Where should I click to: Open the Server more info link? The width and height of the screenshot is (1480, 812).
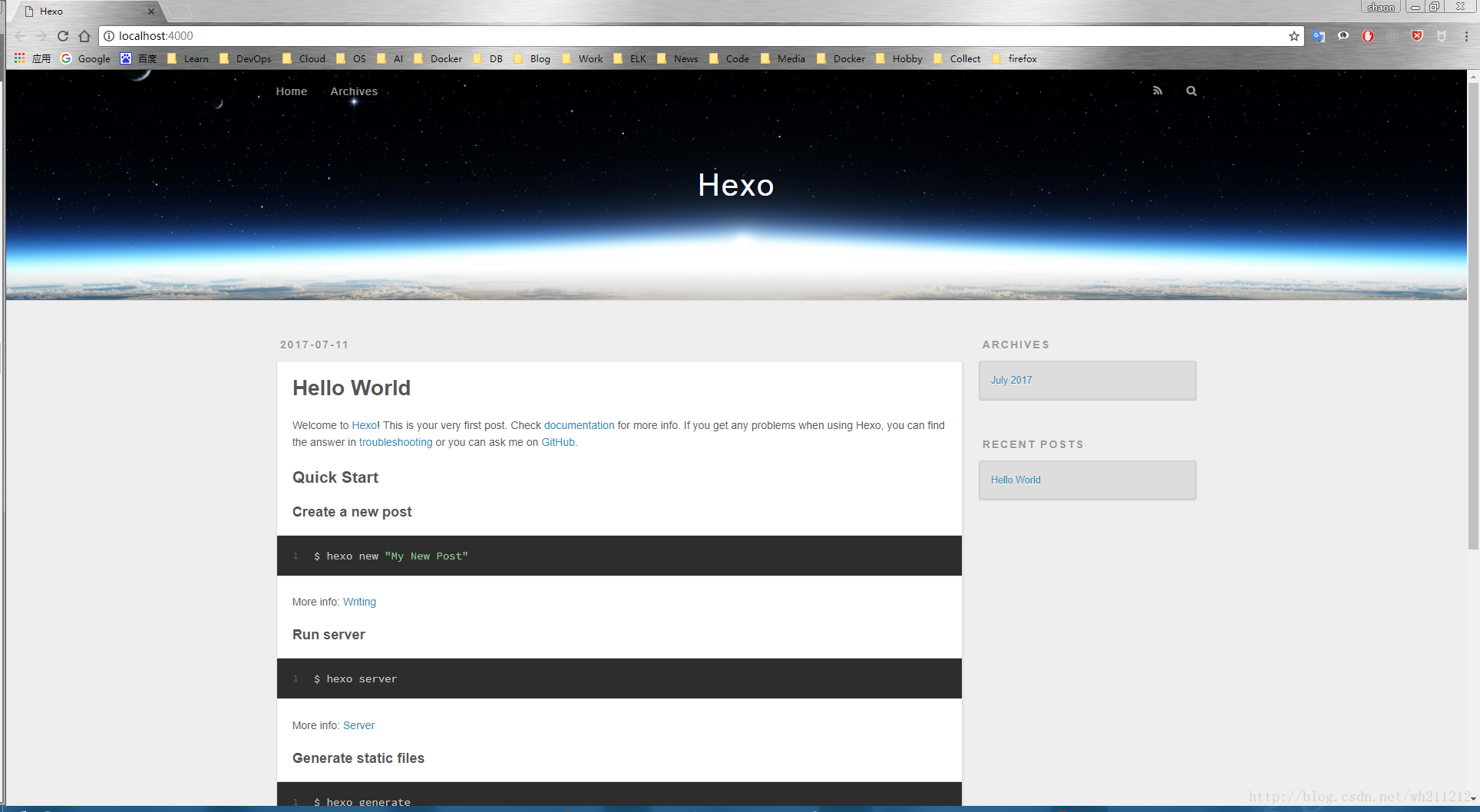point(358,725)
